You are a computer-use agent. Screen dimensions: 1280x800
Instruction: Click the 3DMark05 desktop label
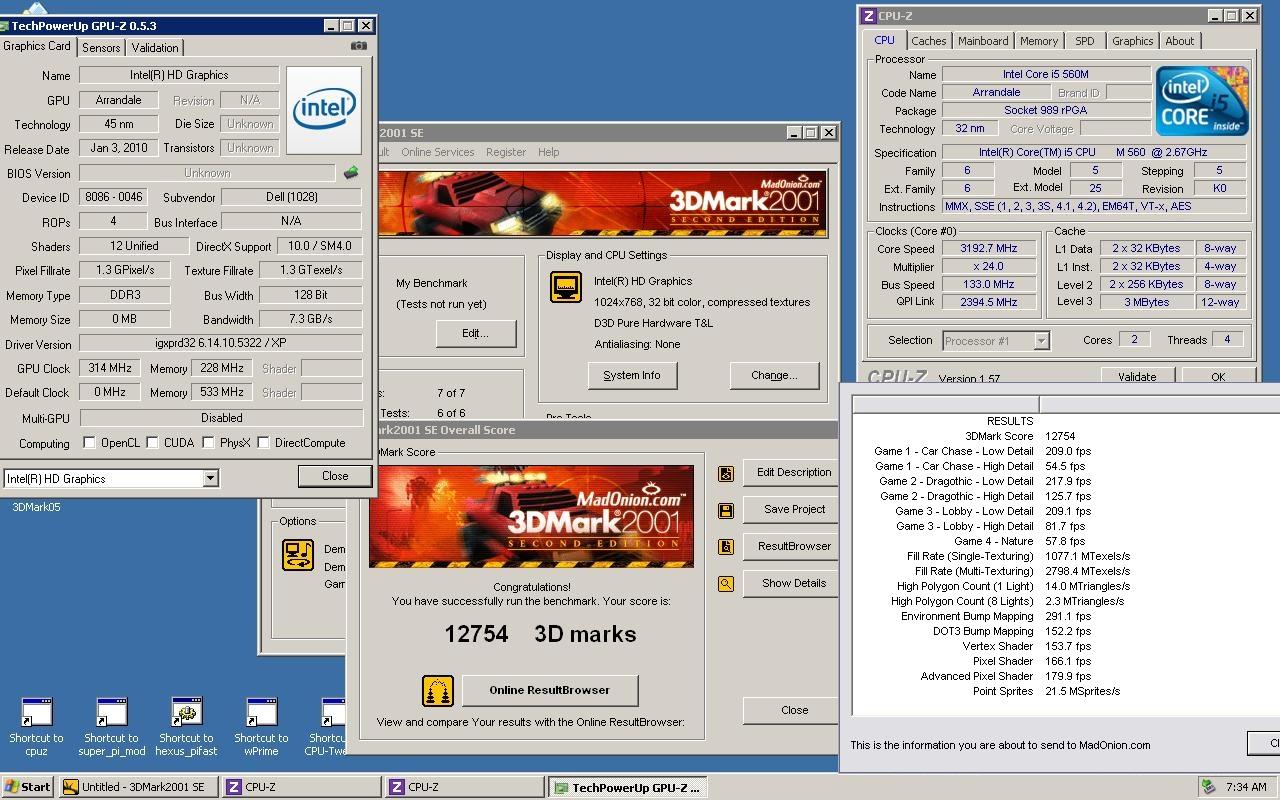[x=36, y=507]
